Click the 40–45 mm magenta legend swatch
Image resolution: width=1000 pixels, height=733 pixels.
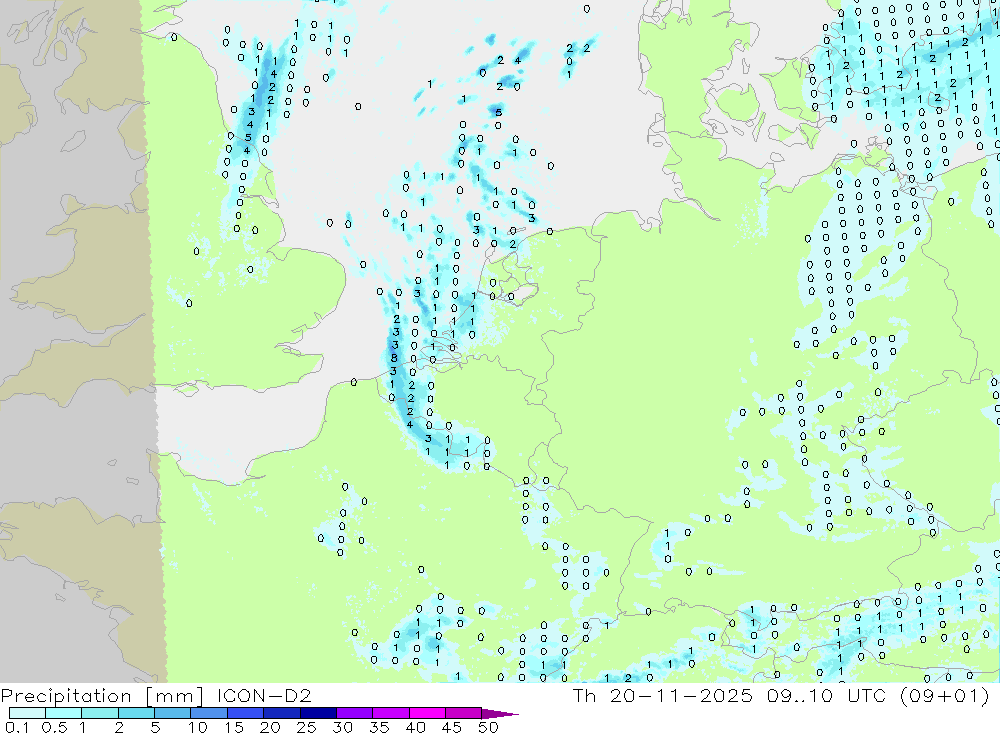coord(427,713)
